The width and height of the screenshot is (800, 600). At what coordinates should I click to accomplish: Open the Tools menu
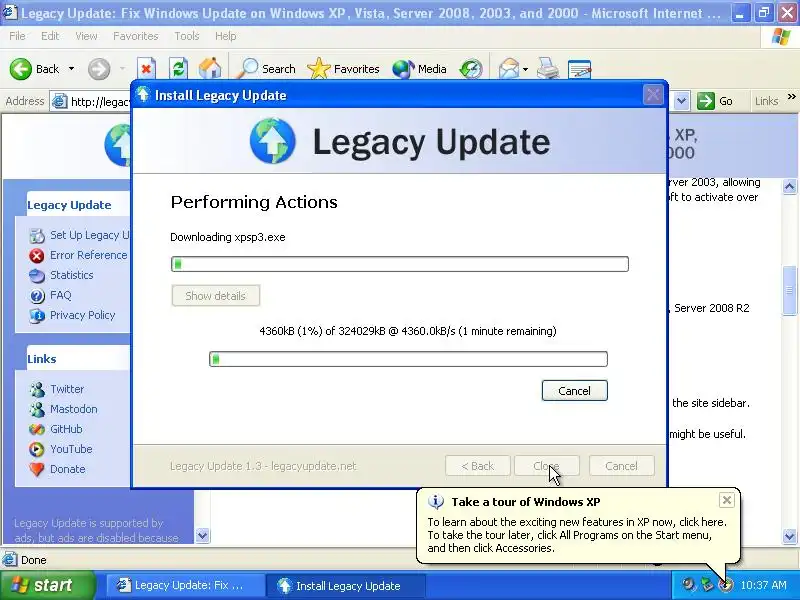187,36
